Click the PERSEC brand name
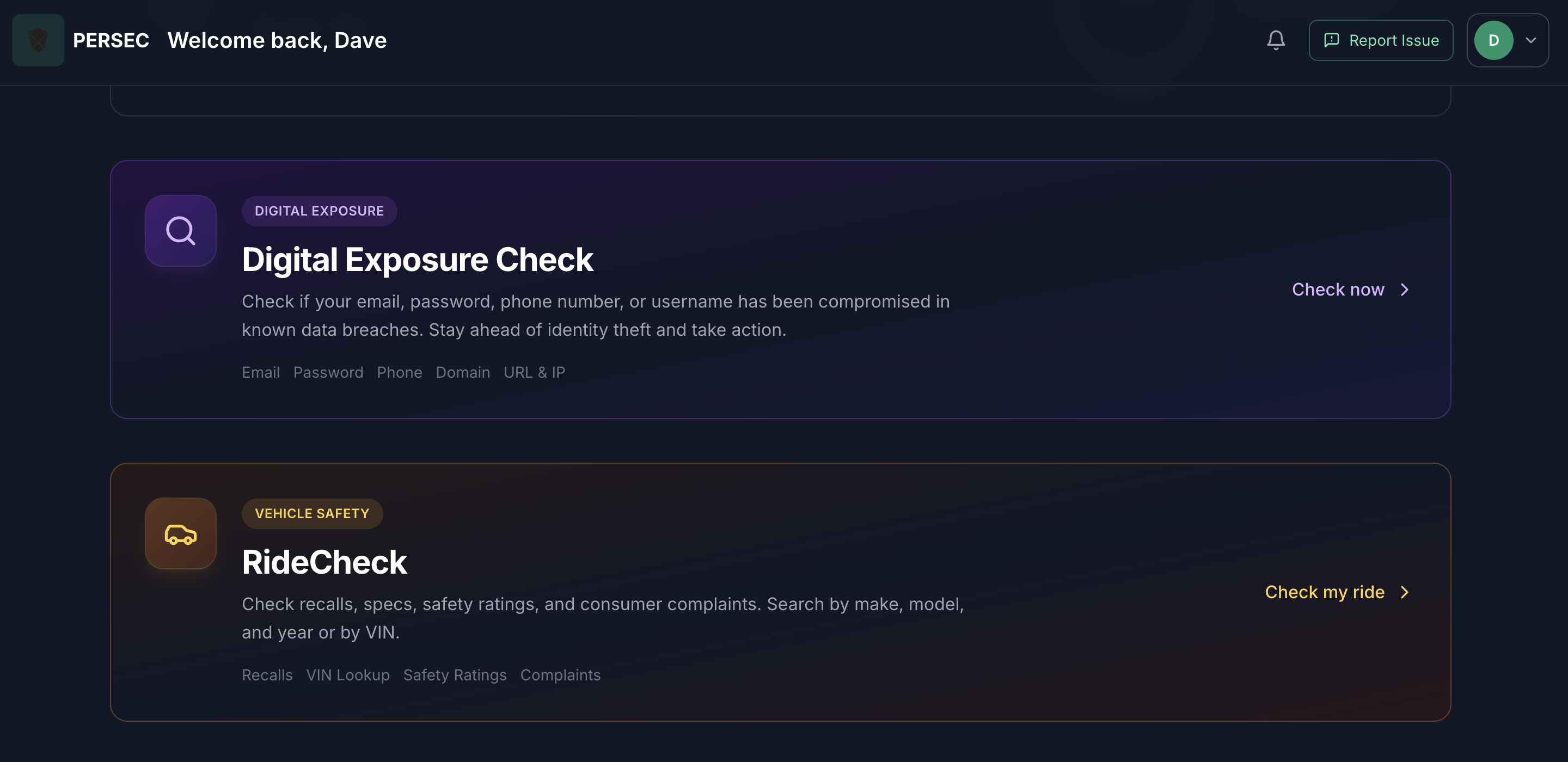This screenshot has width=1568, height=762. 111,40
